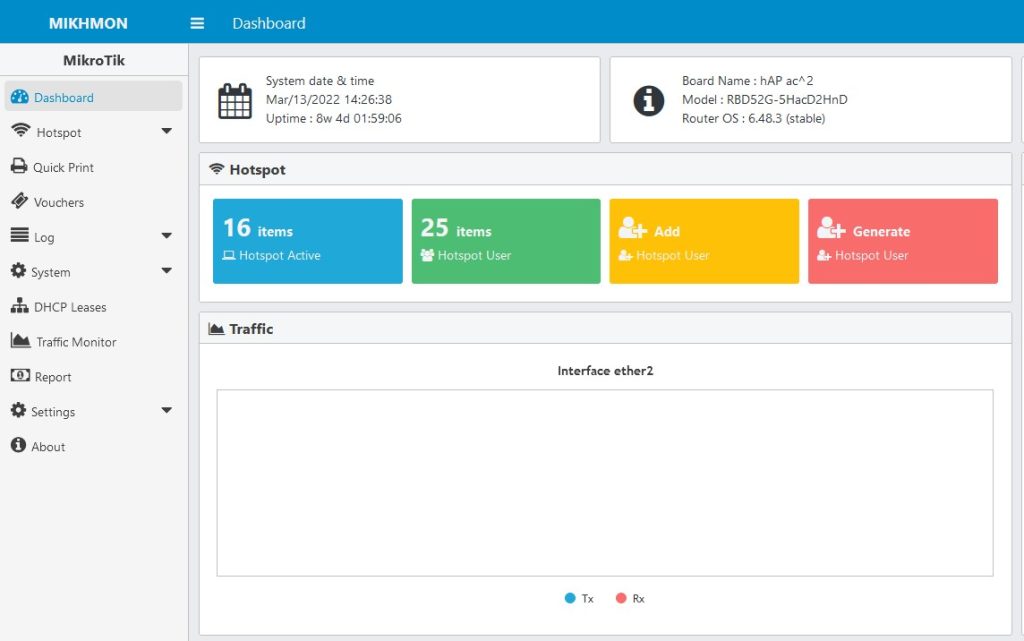Open the Add Hotspot User card
Viewport: 1024px width, 641px height.
[704, 240]
